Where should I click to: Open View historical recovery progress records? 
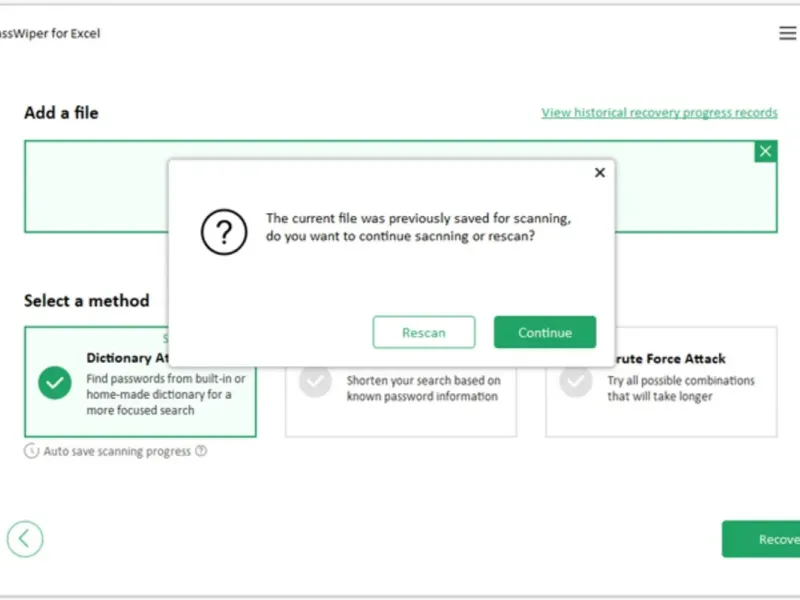[x=659, y=113]
